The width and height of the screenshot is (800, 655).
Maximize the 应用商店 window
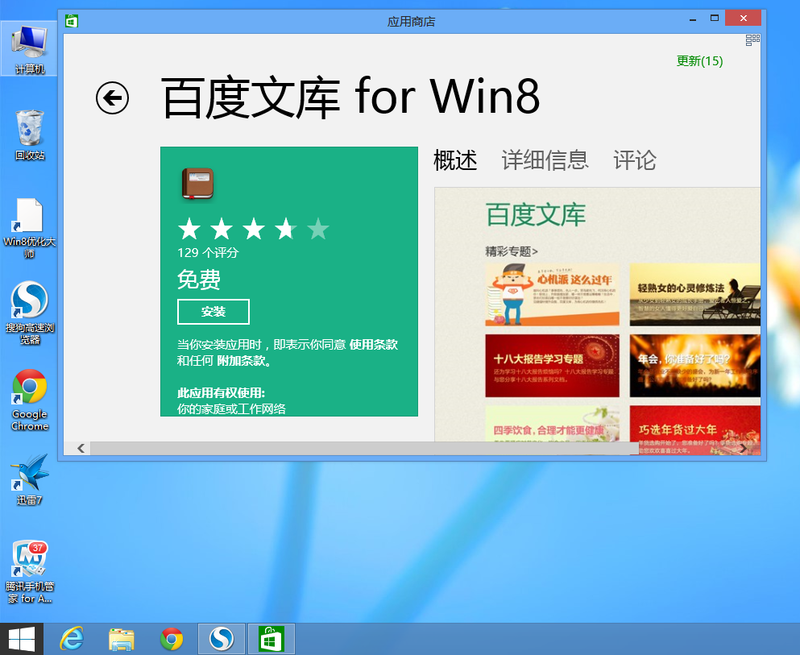pyautogui.click(x=714, y=18)
